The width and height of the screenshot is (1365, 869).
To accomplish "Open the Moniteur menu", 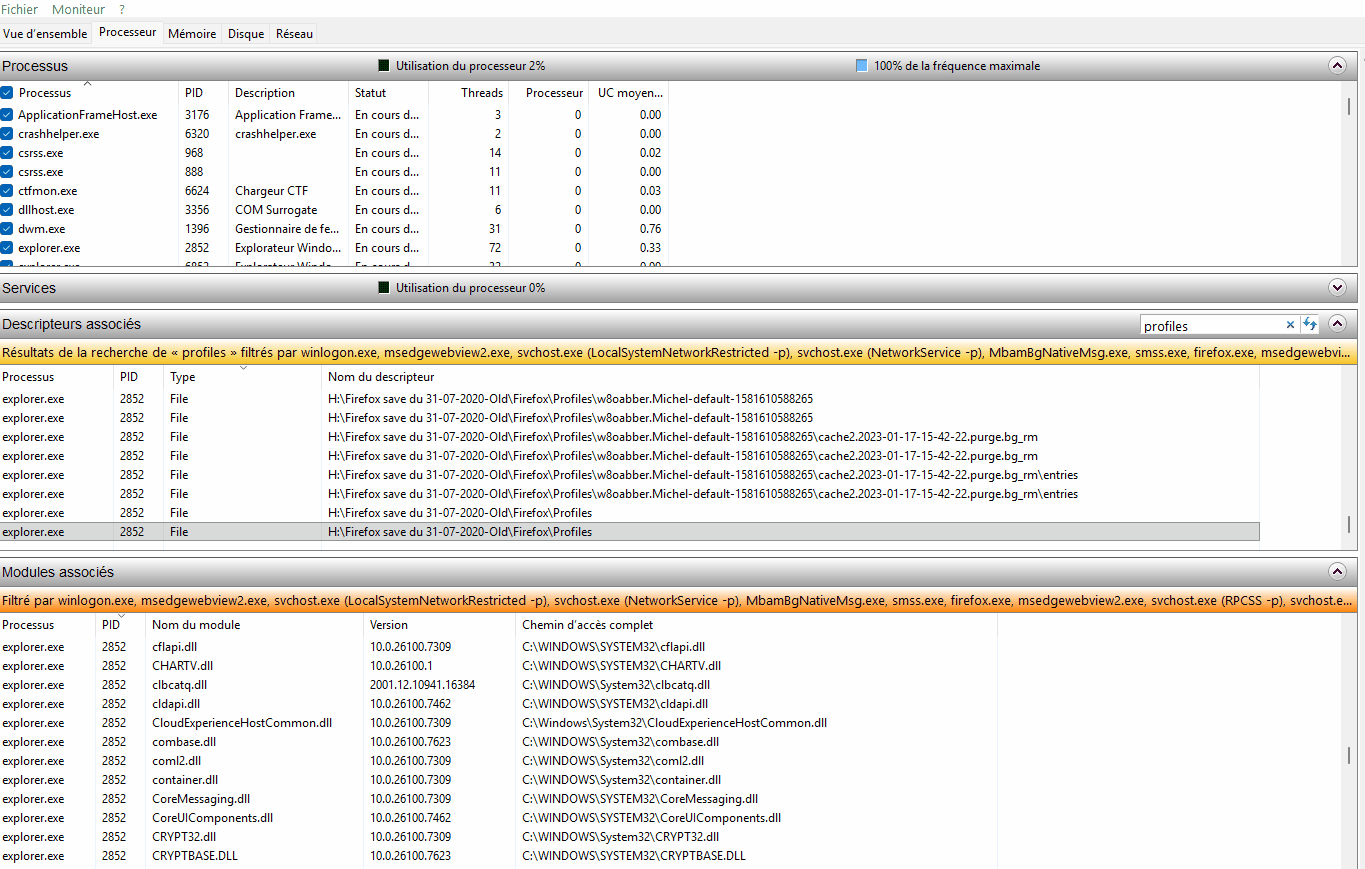I will pyautogui.click(x=78, y=9).
